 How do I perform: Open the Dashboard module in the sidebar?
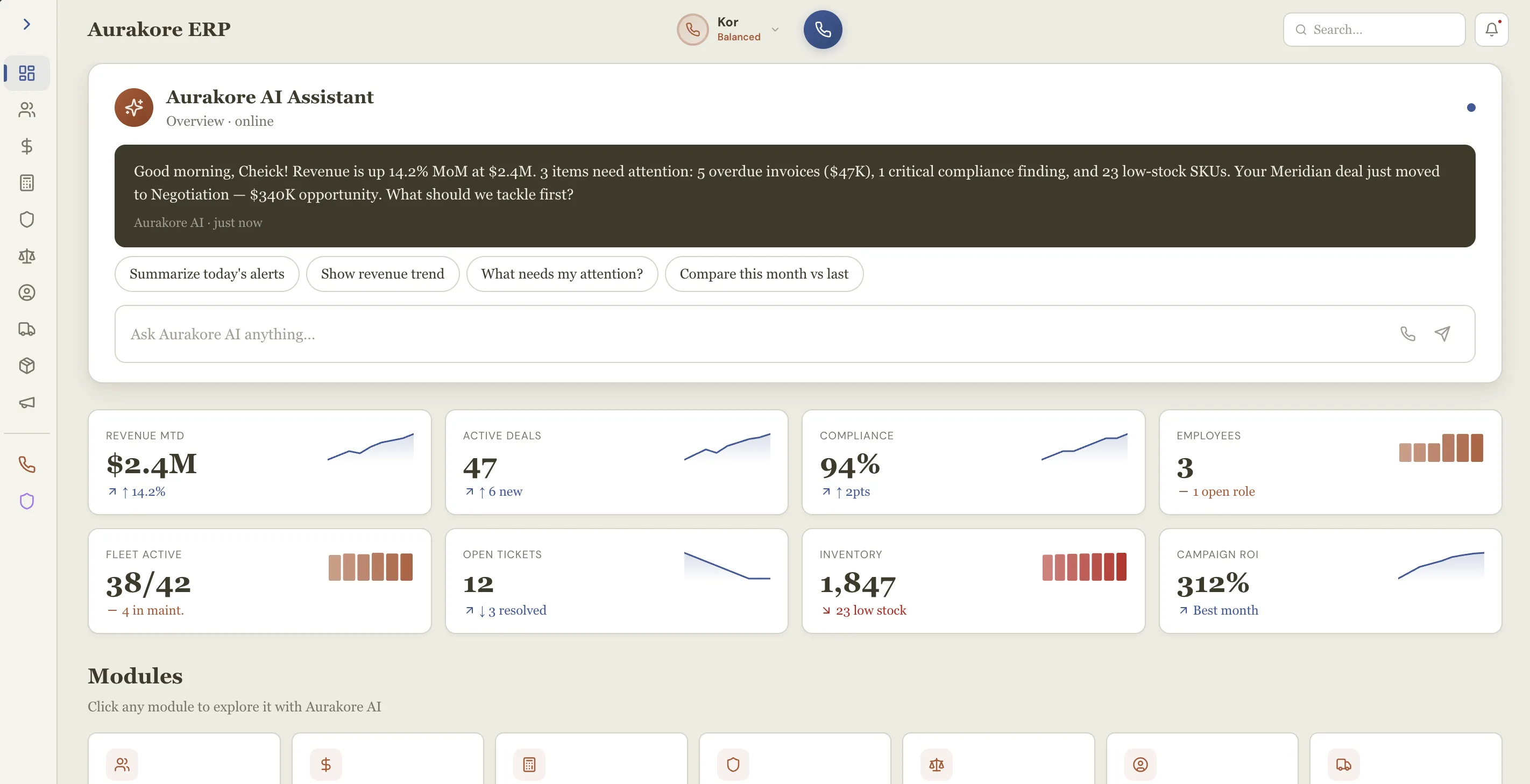click(26, 73)
